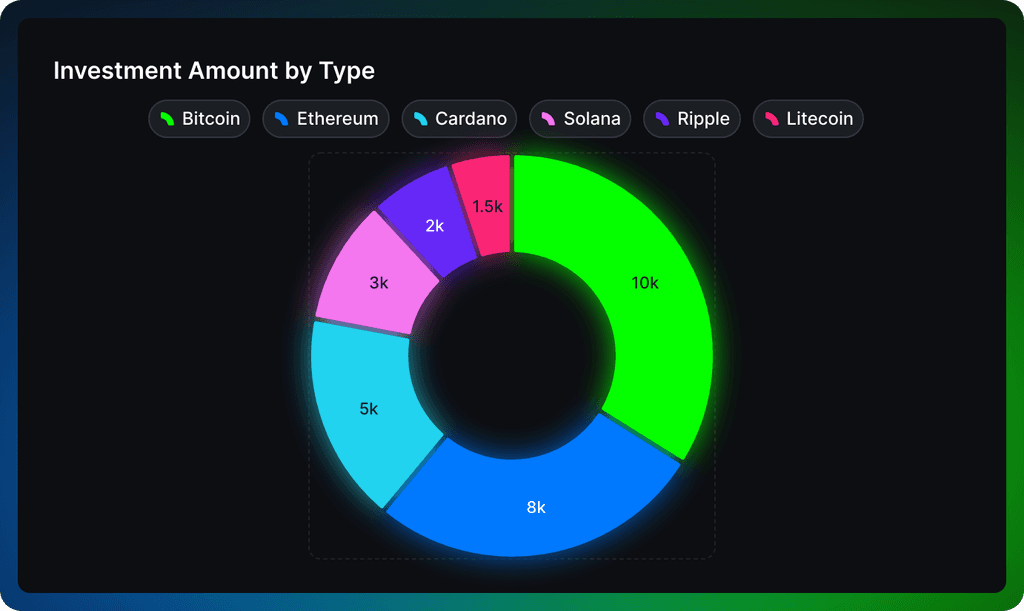Click the blue Ethereum legend icon

coord(280,118)
